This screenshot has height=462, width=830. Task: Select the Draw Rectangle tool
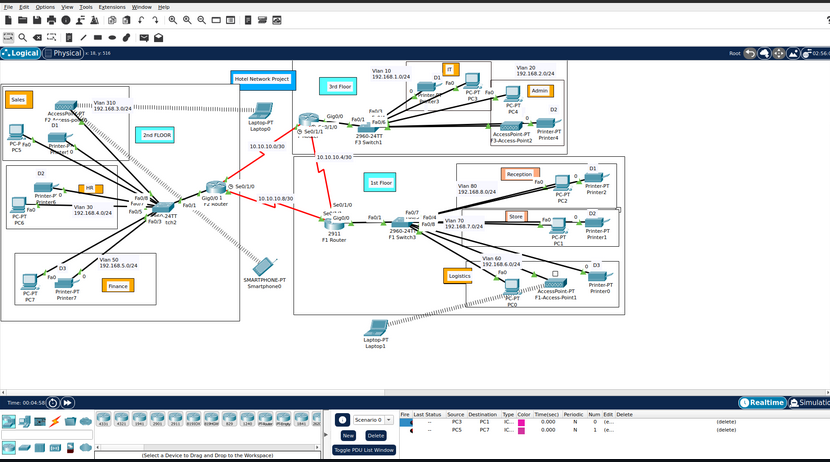[x=98, y=38]
